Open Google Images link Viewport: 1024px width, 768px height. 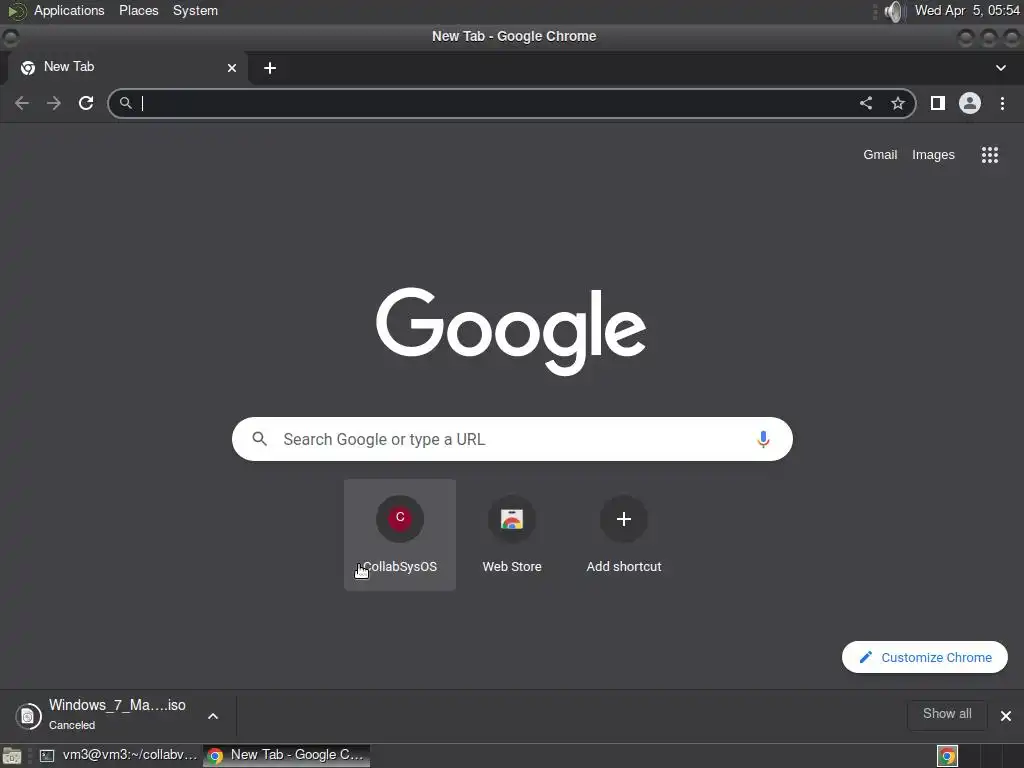[933, 155]
